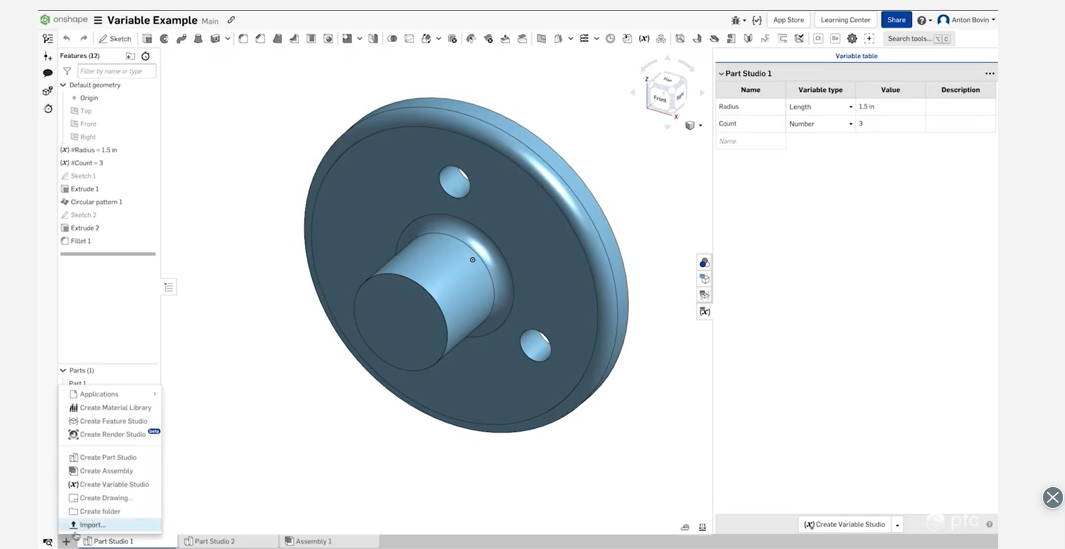Select the #Radius = 1.5 in variable feature
Viewport: 1065px width, 549px height.
click(x=88, y=150)
